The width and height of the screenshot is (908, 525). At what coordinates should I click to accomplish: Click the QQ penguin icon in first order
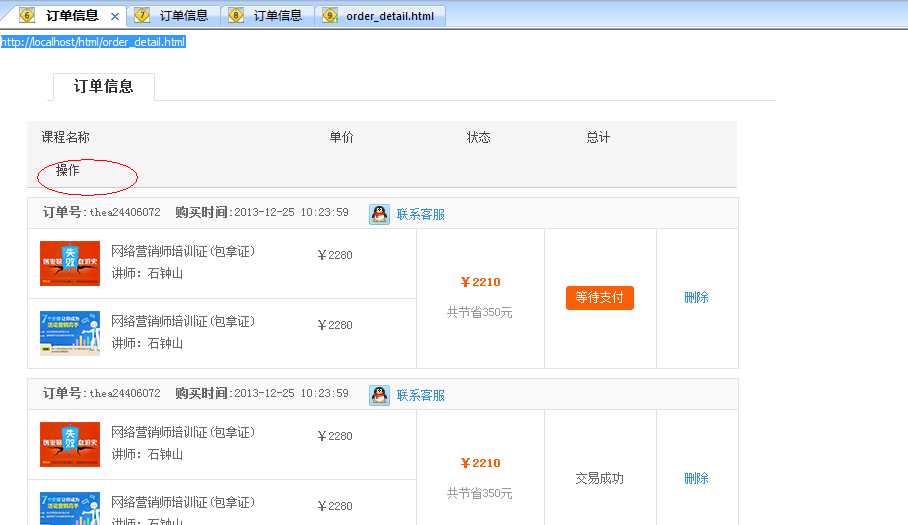(379, 214)
